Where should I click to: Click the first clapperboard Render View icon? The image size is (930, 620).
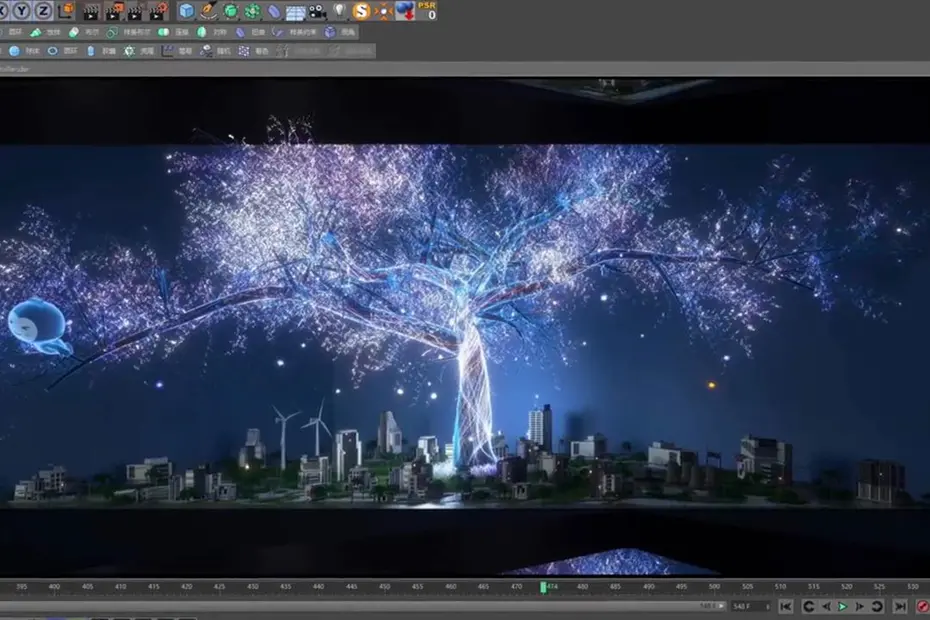91,11
